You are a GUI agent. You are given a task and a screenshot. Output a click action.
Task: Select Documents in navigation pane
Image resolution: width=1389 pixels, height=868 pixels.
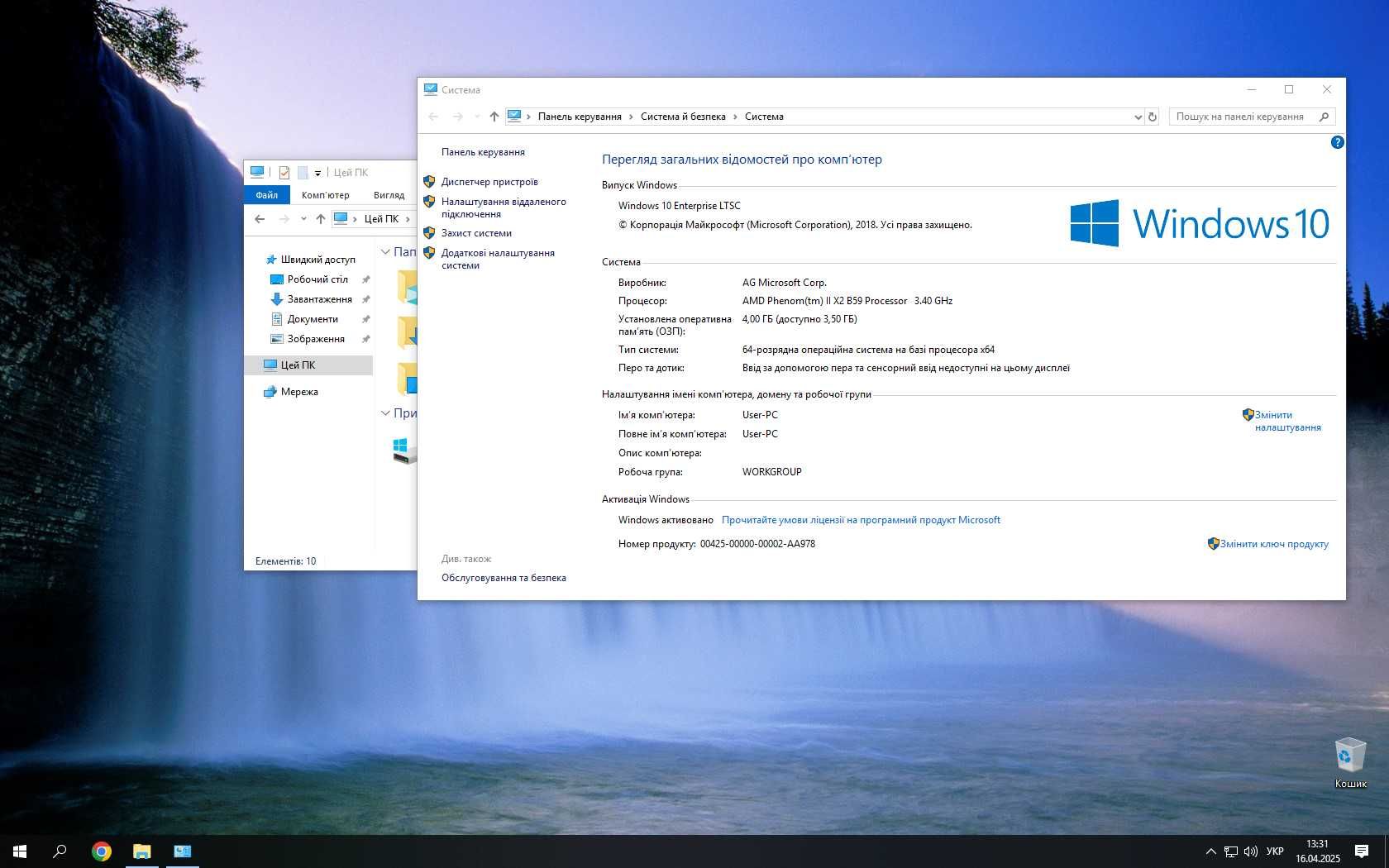click(x=313, y=319)
